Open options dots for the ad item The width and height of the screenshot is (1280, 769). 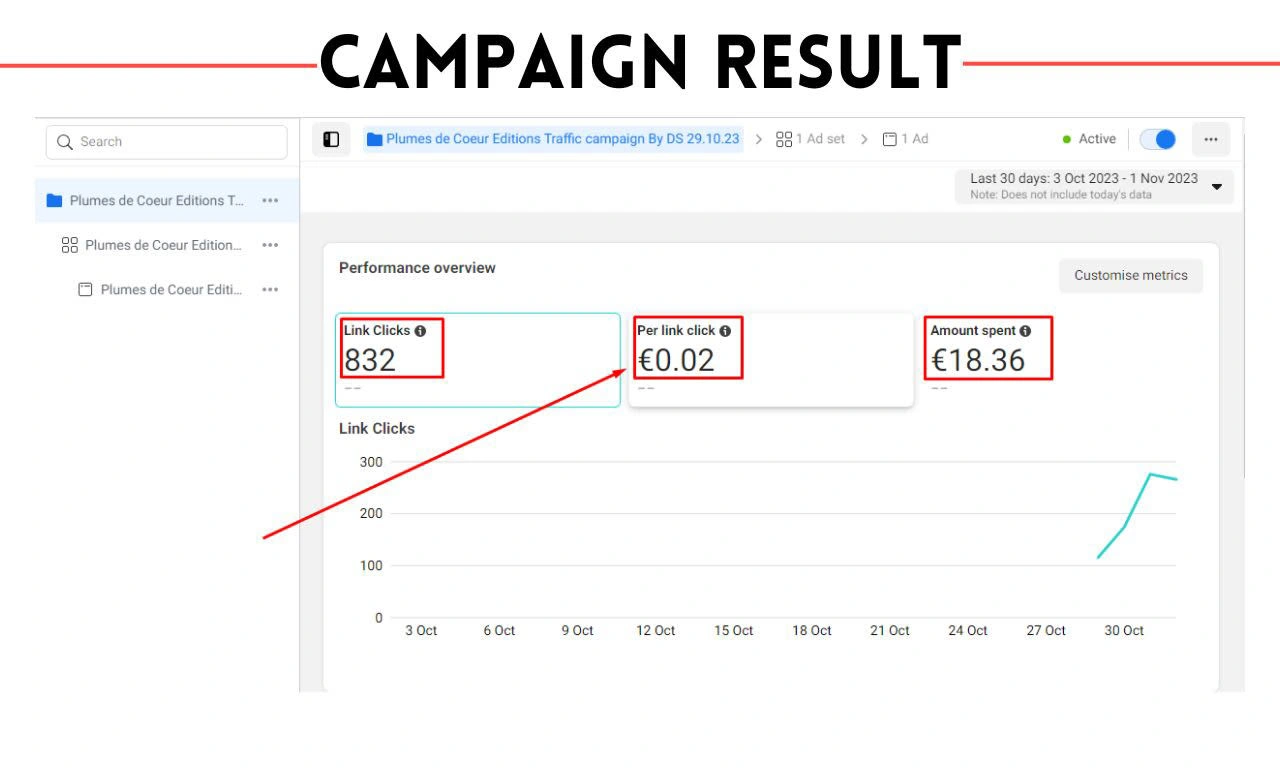[x=270, y=290]
